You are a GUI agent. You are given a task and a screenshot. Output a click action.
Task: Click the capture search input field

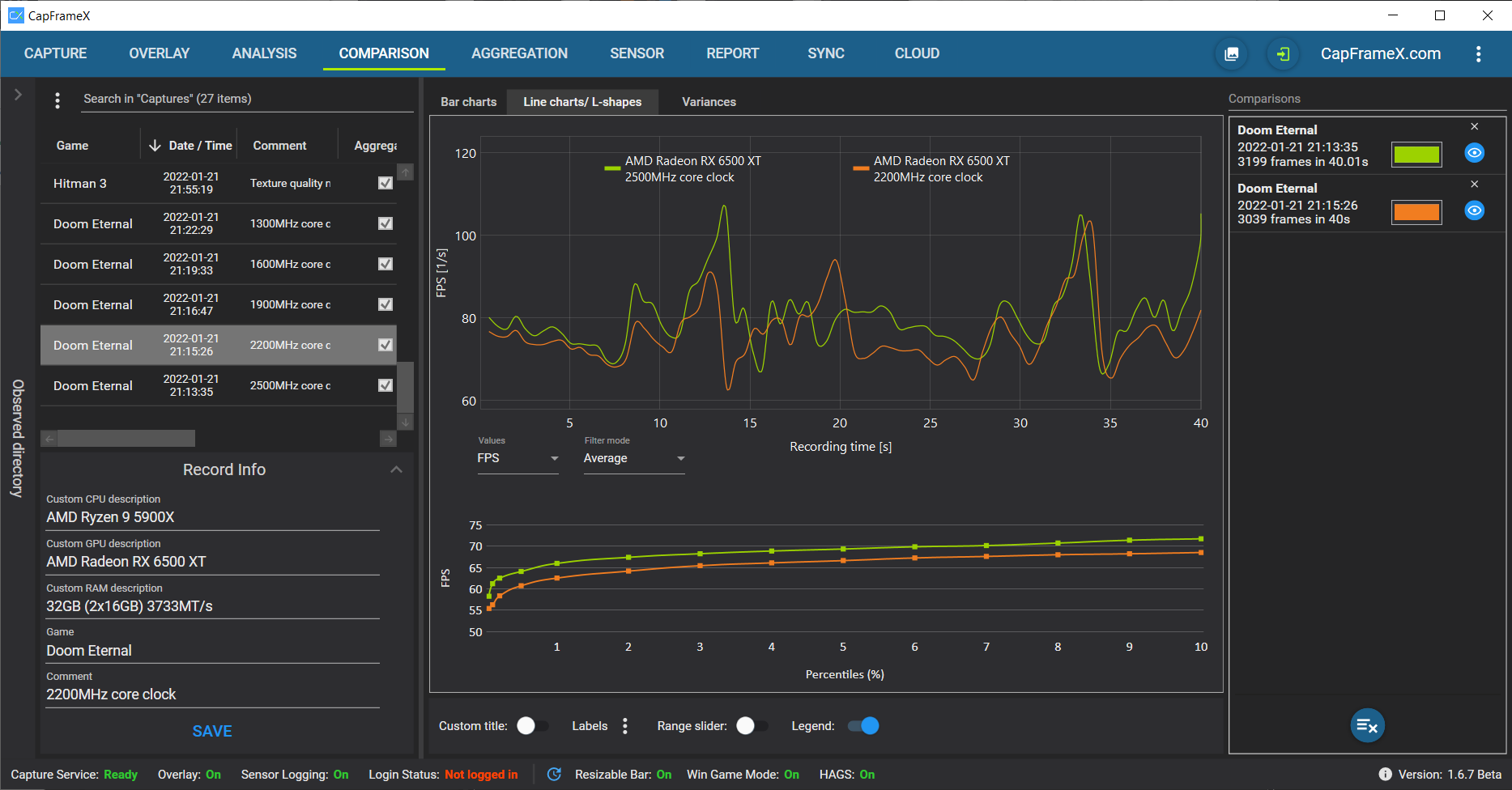coord(247,99)
